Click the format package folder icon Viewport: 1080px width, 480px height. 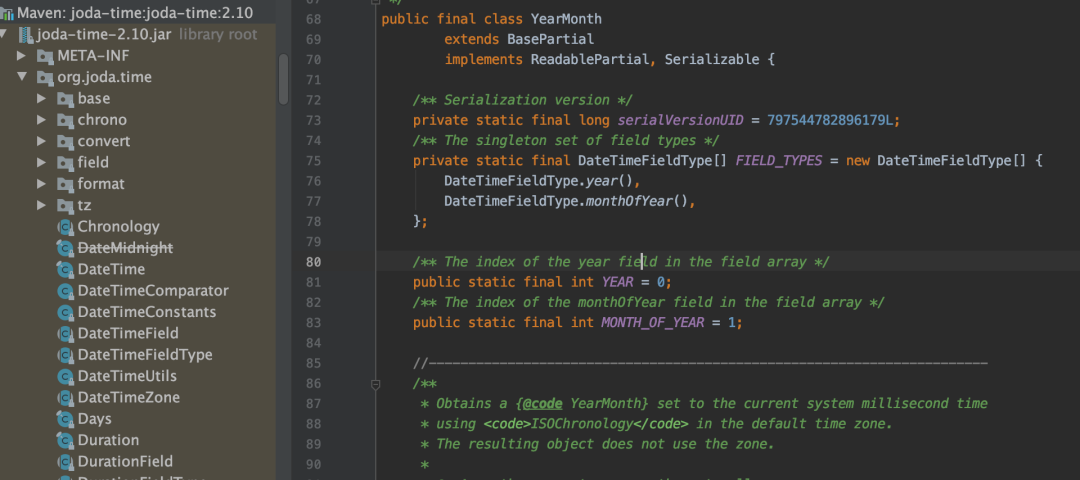click(65, 184)
